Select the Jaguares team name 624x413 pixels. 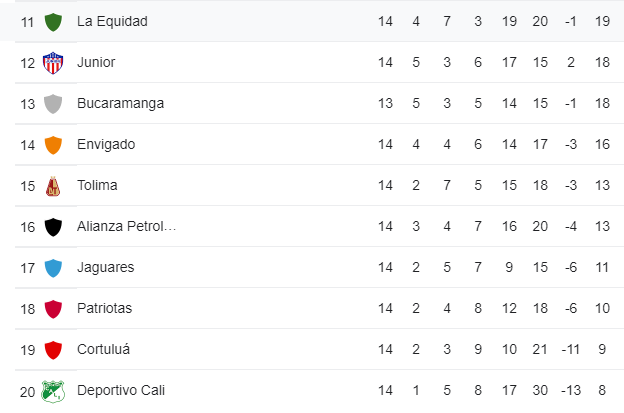point(105,267)
